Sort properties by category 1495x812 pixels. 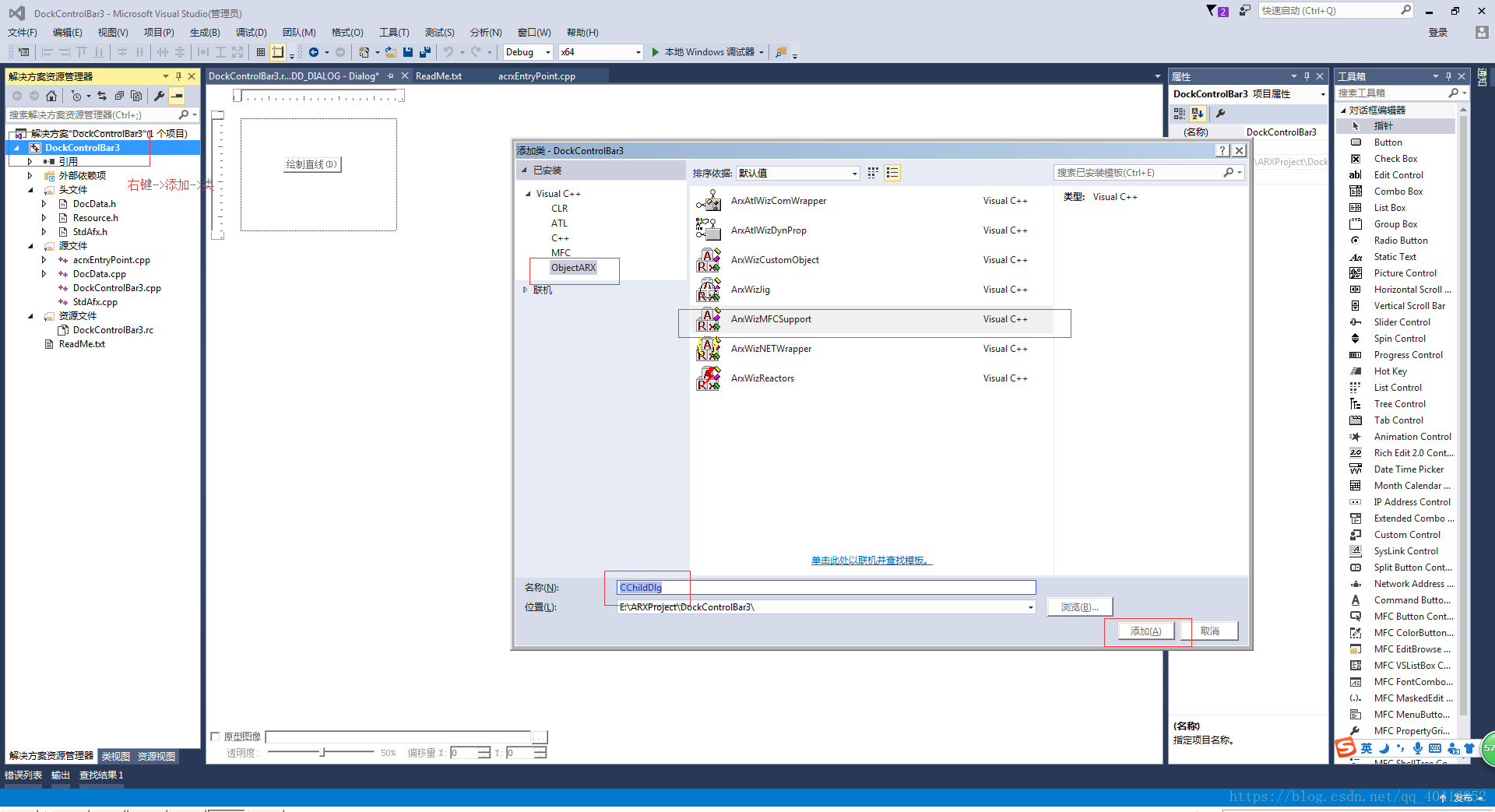pos(1180,114)
